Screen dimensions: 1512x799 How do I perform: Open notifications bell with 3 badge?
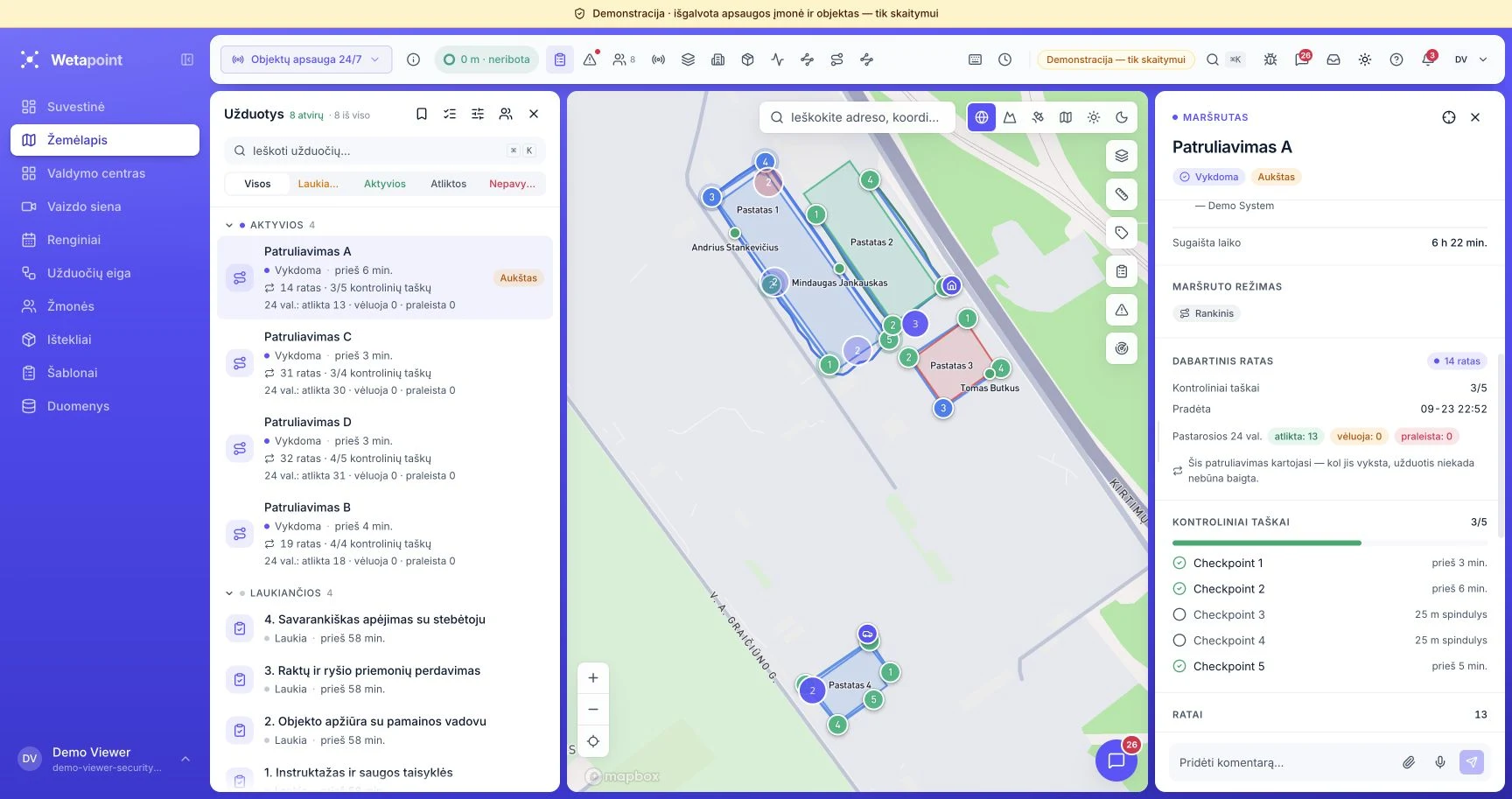[x=1428, y=60]
